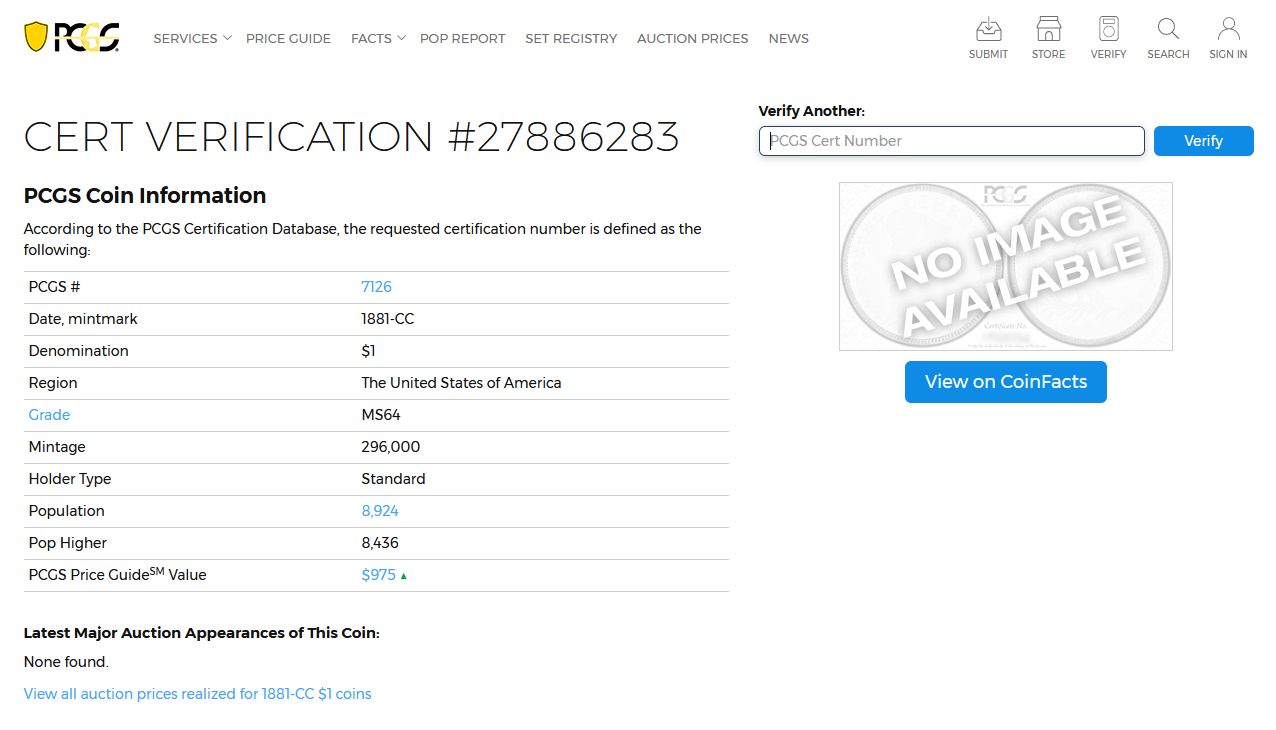This screenshot has width=1276, height=730.
Task: Open the News section
Action: tap(788, 38)
